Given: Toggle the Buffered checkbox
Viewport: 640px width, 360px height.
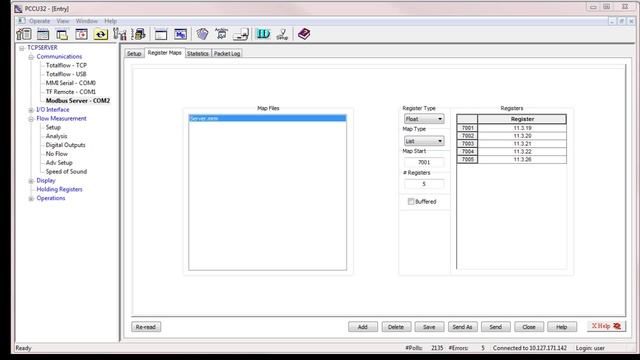Looking at the screenshot, I should pyautogui.click(x=411, y=202).
